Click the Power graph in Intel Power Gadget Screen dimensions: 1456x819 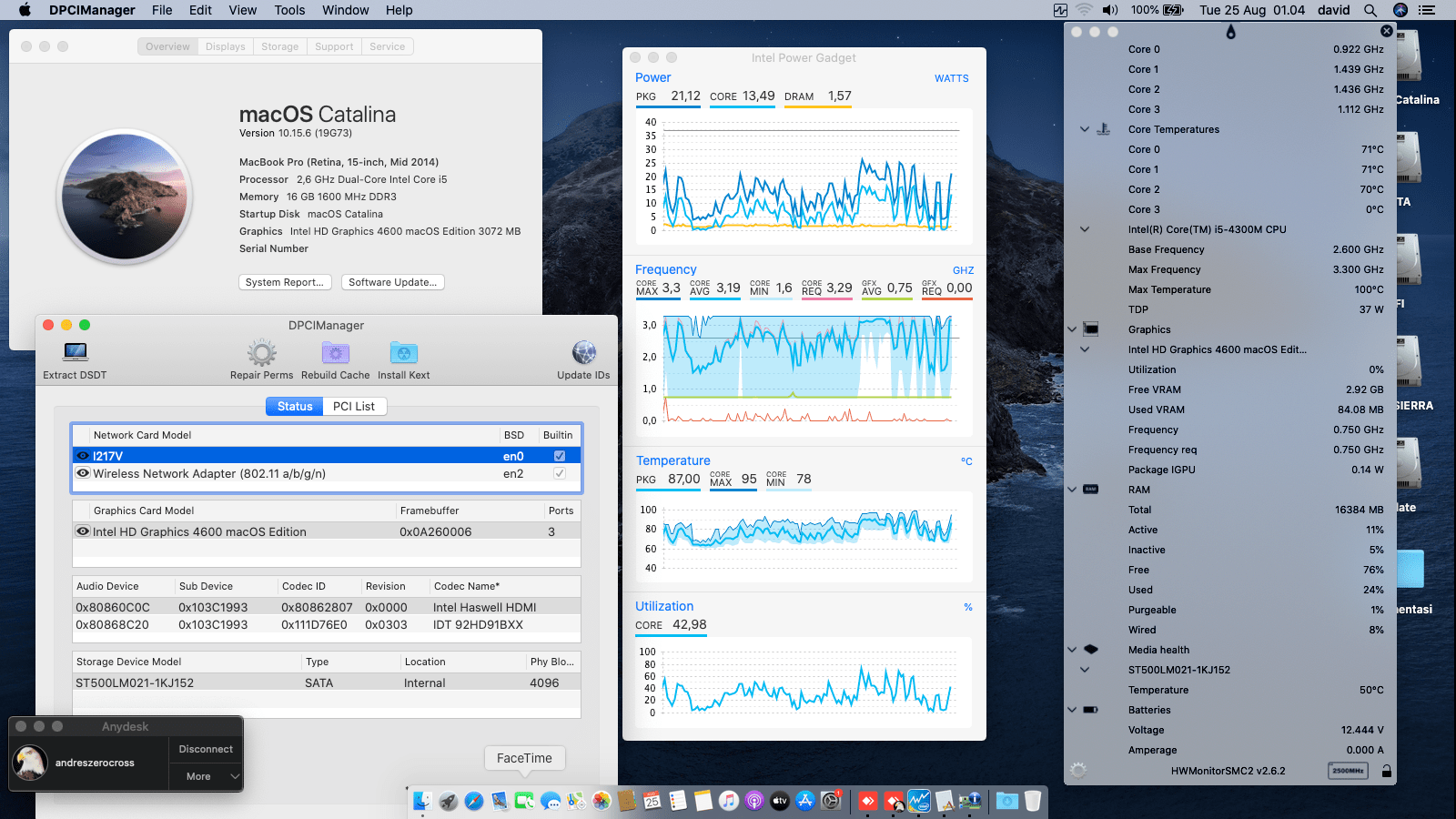tap(804, 177)
